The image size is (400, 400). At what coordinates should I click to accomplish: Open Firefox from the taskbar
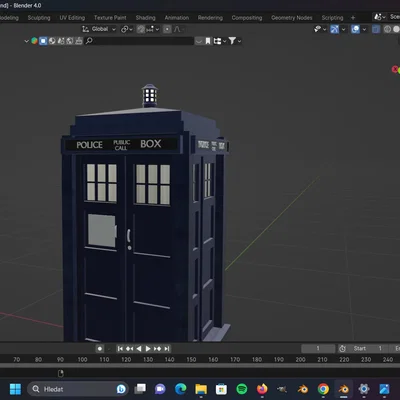262,389
